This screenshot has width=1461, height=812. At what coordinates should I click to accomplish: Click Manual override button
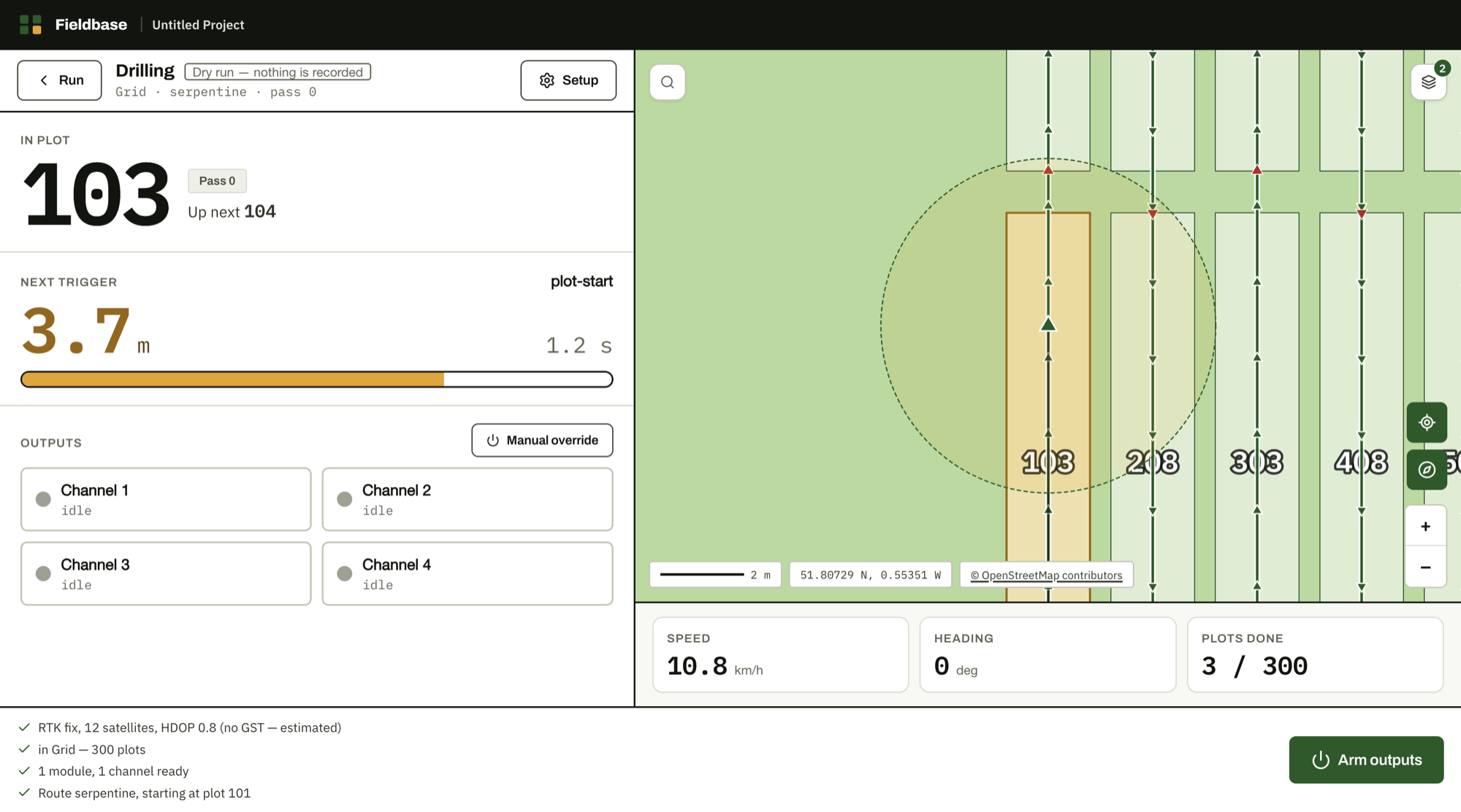pyautogui.click(x=542, y=440)
